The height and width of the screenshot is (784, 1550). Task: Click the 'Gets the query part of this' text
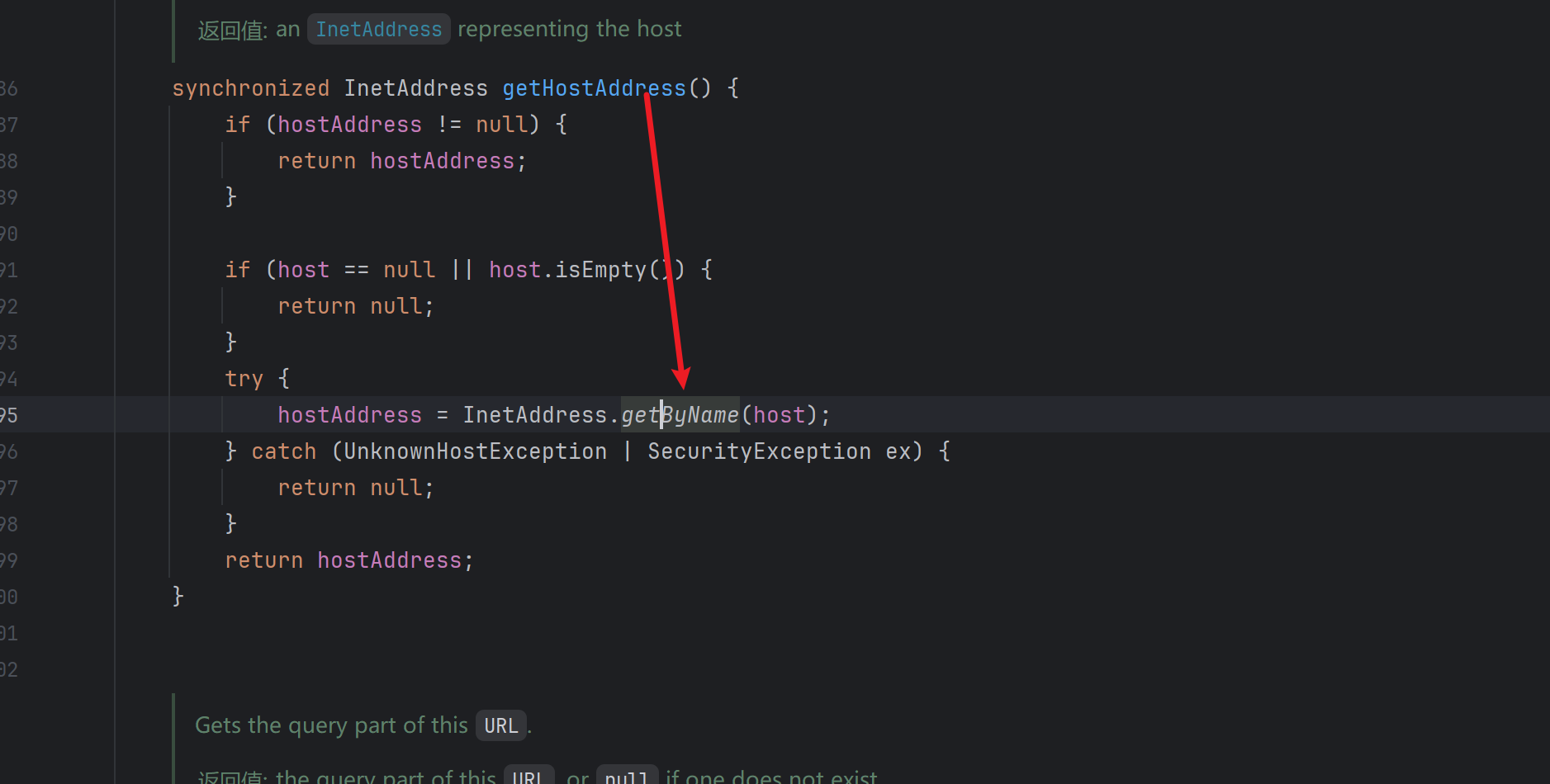[331, 725]
